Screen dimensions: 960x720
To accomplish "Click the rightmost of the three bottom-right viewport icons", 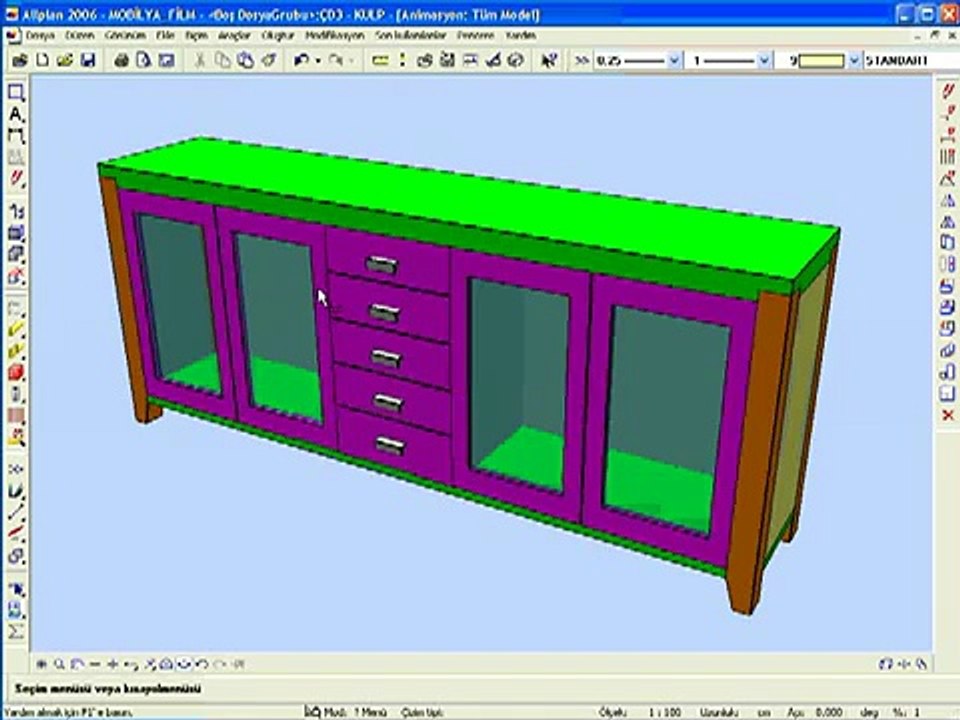I will pos(921,664).
